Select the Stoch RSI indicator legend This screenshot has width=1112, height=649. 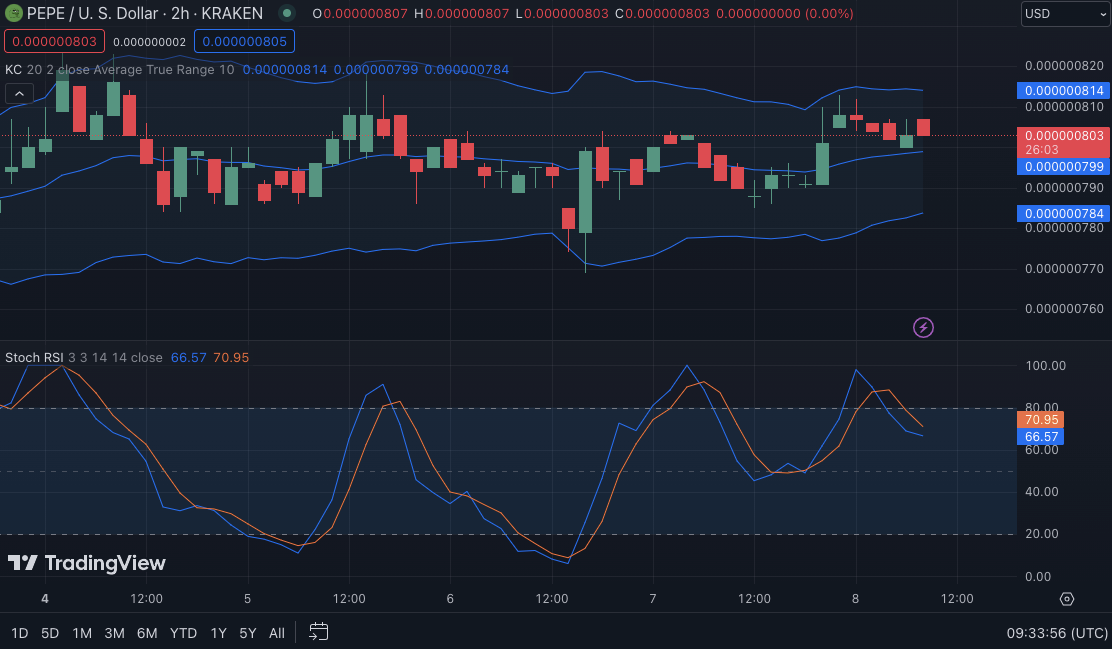coord(34,357)
